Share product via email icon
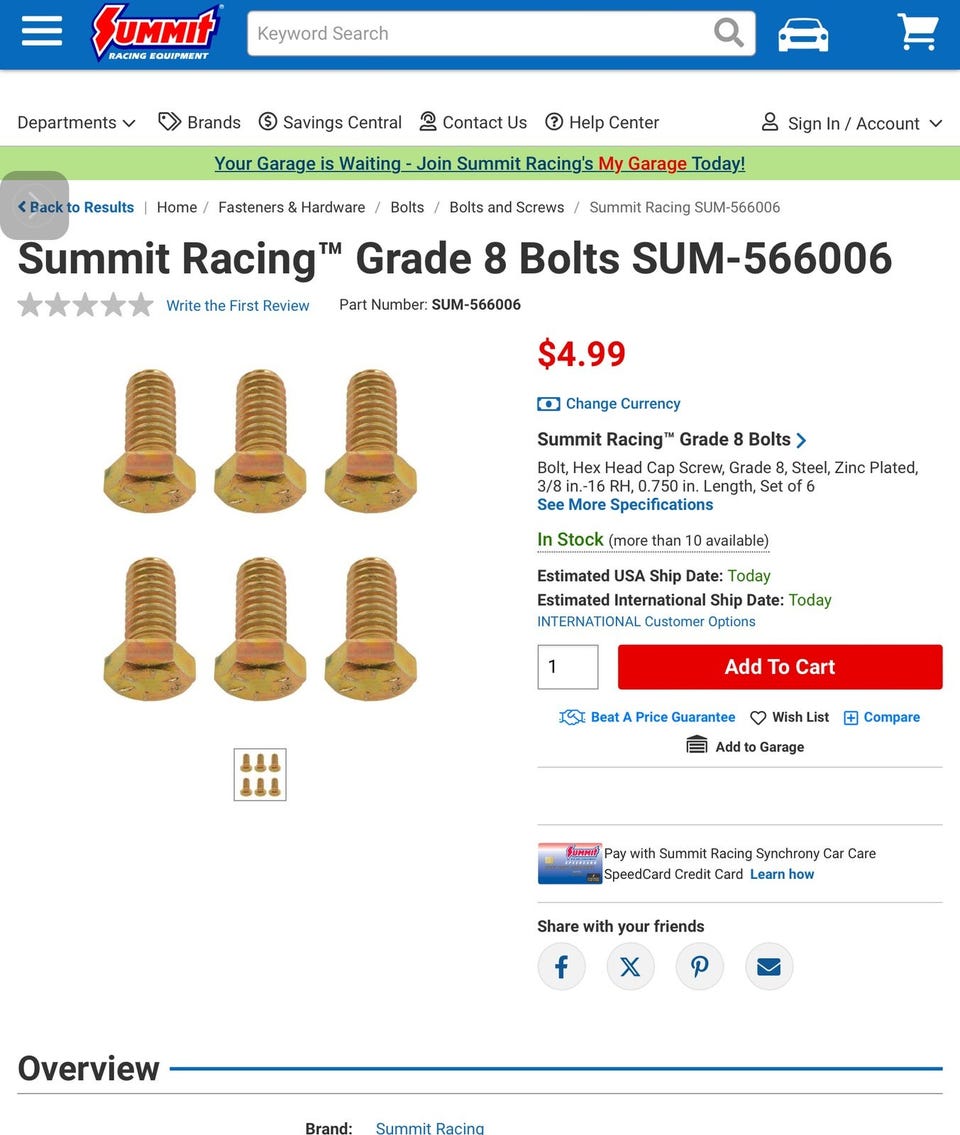The width and height of the screenshot is (960, 1135). click(769, 966)
